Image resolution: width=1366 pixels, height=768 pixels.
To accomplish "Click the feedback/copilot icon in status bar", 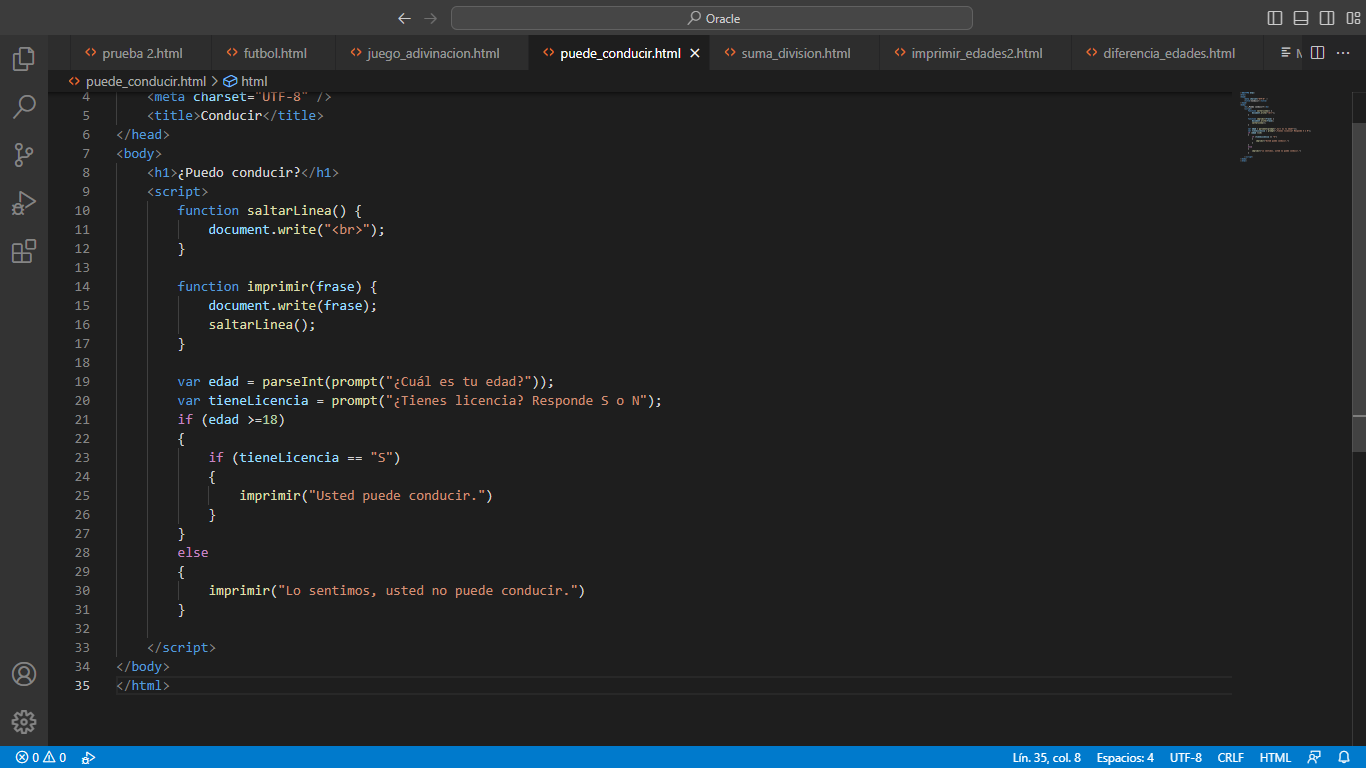I will pos(1314,757).
